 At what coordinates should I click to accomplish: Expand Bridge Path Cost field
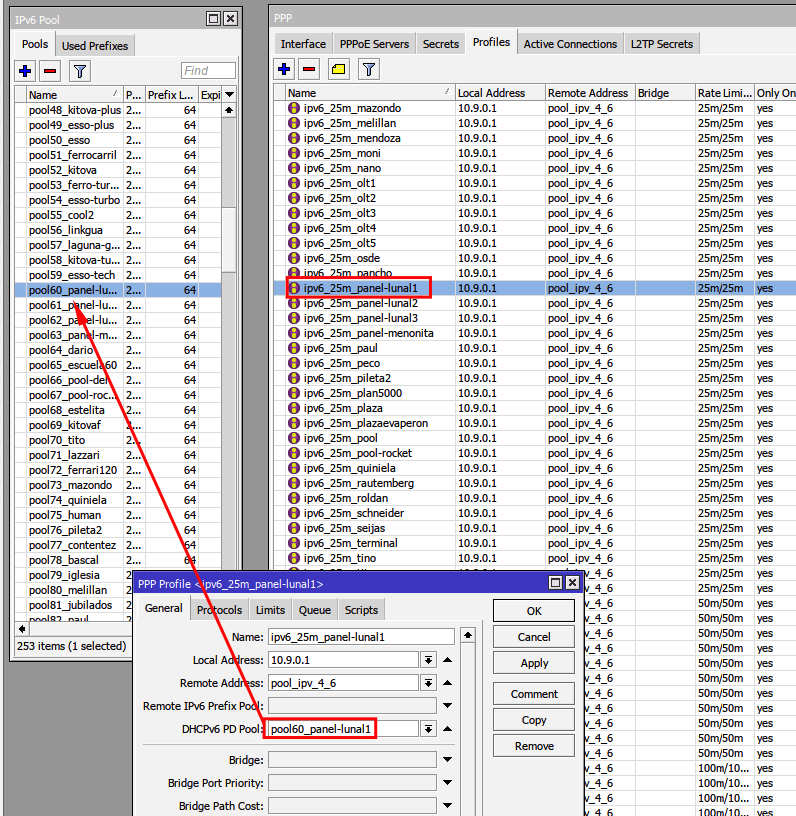pos(447,806)
